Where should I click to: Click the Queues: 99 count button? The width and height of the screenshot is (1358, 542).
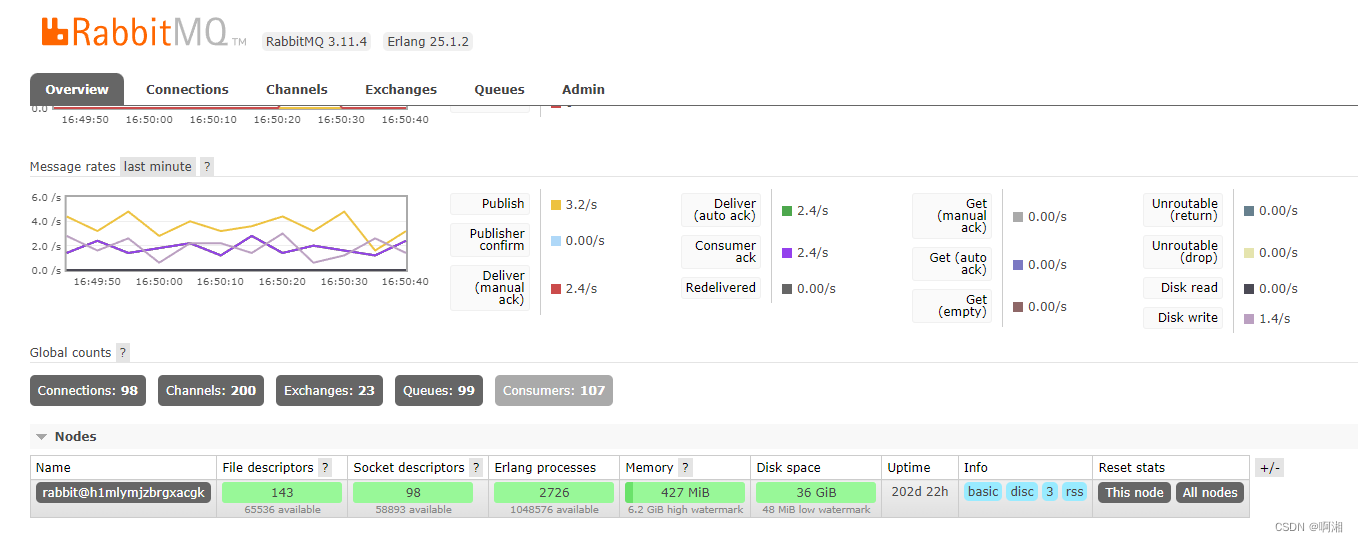439,390
